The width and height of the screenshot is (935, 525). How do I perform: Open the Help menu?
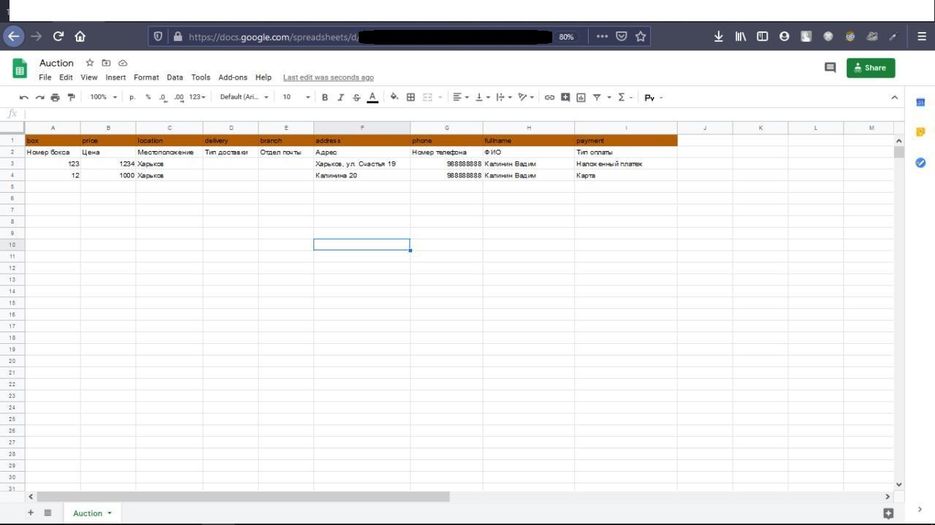263,78
